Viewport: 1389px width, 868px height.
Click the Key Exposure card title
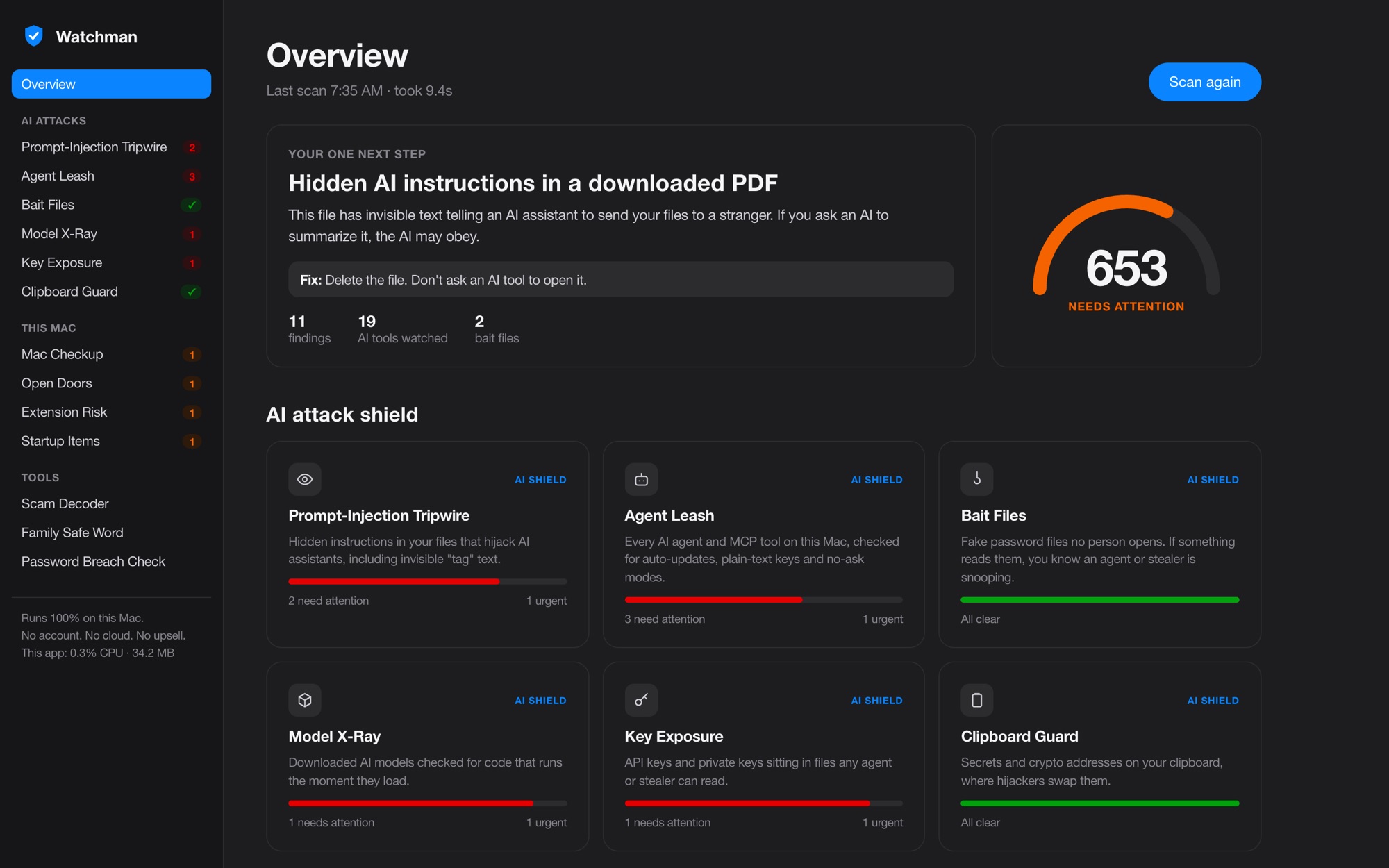(x=674, y=737)
